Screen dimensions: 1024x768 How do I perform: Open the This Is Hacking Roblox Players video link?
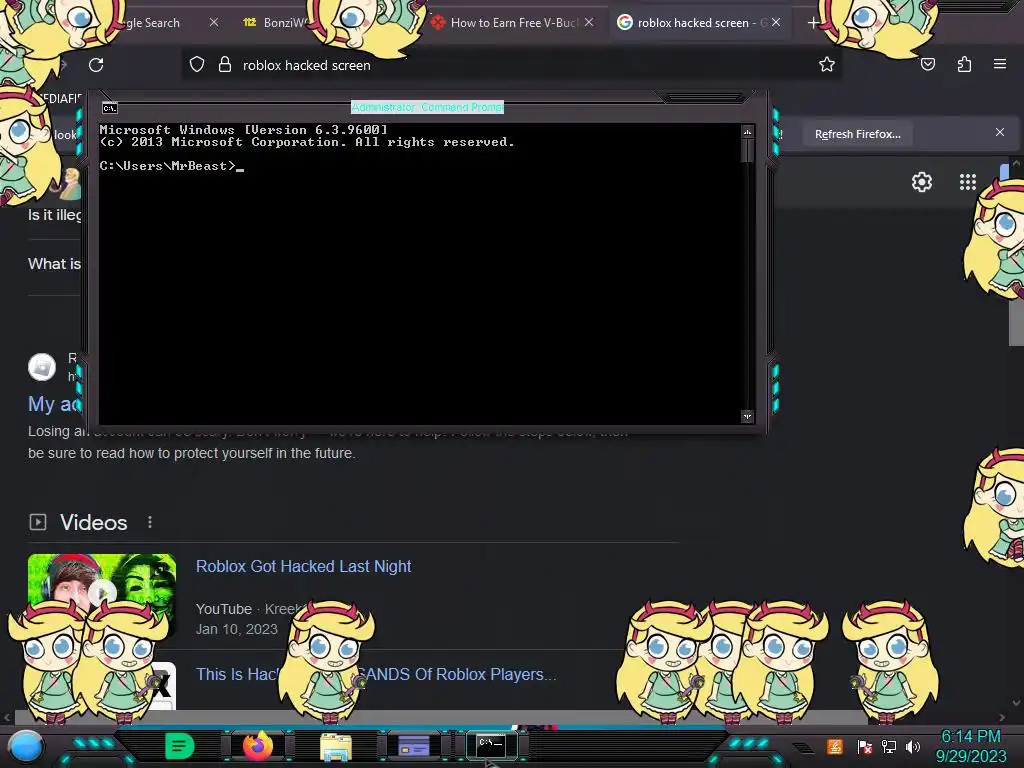pyautogui.click(x=376, y=674)
